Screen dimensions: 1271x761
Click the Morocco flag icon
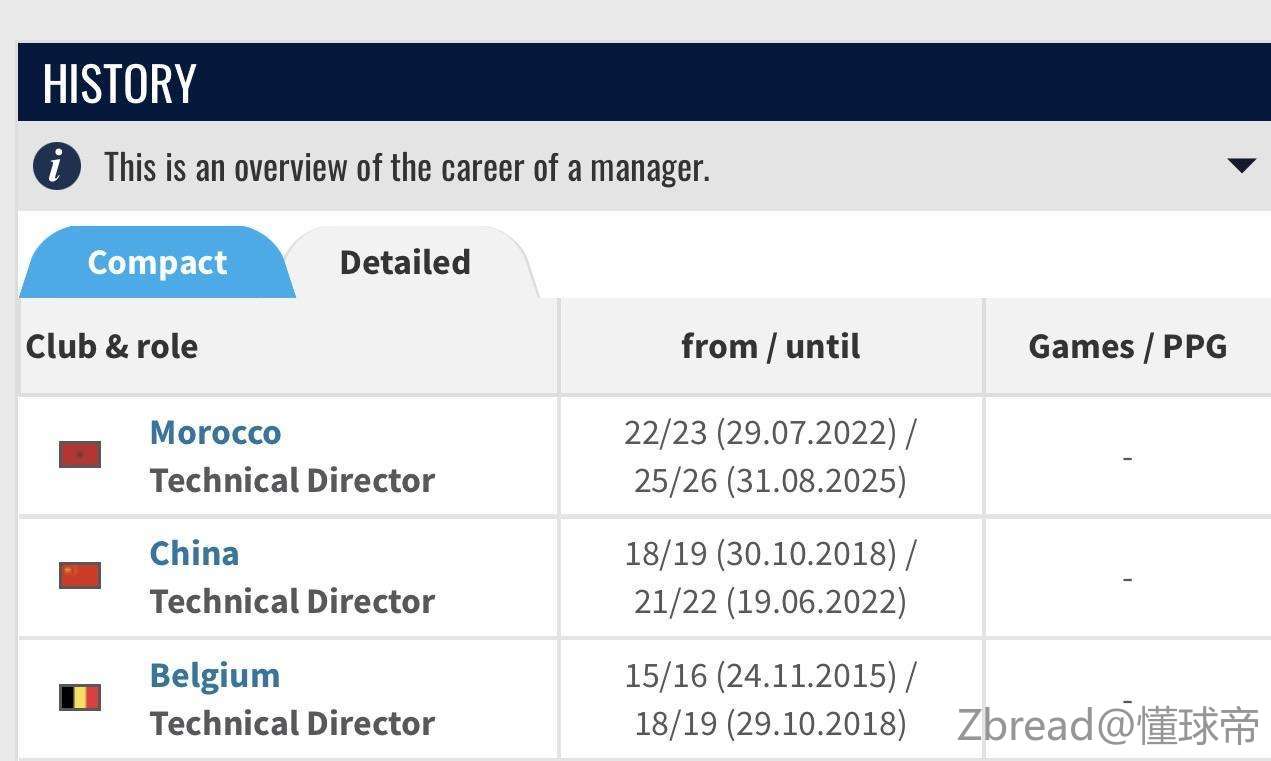click(80, 455)
